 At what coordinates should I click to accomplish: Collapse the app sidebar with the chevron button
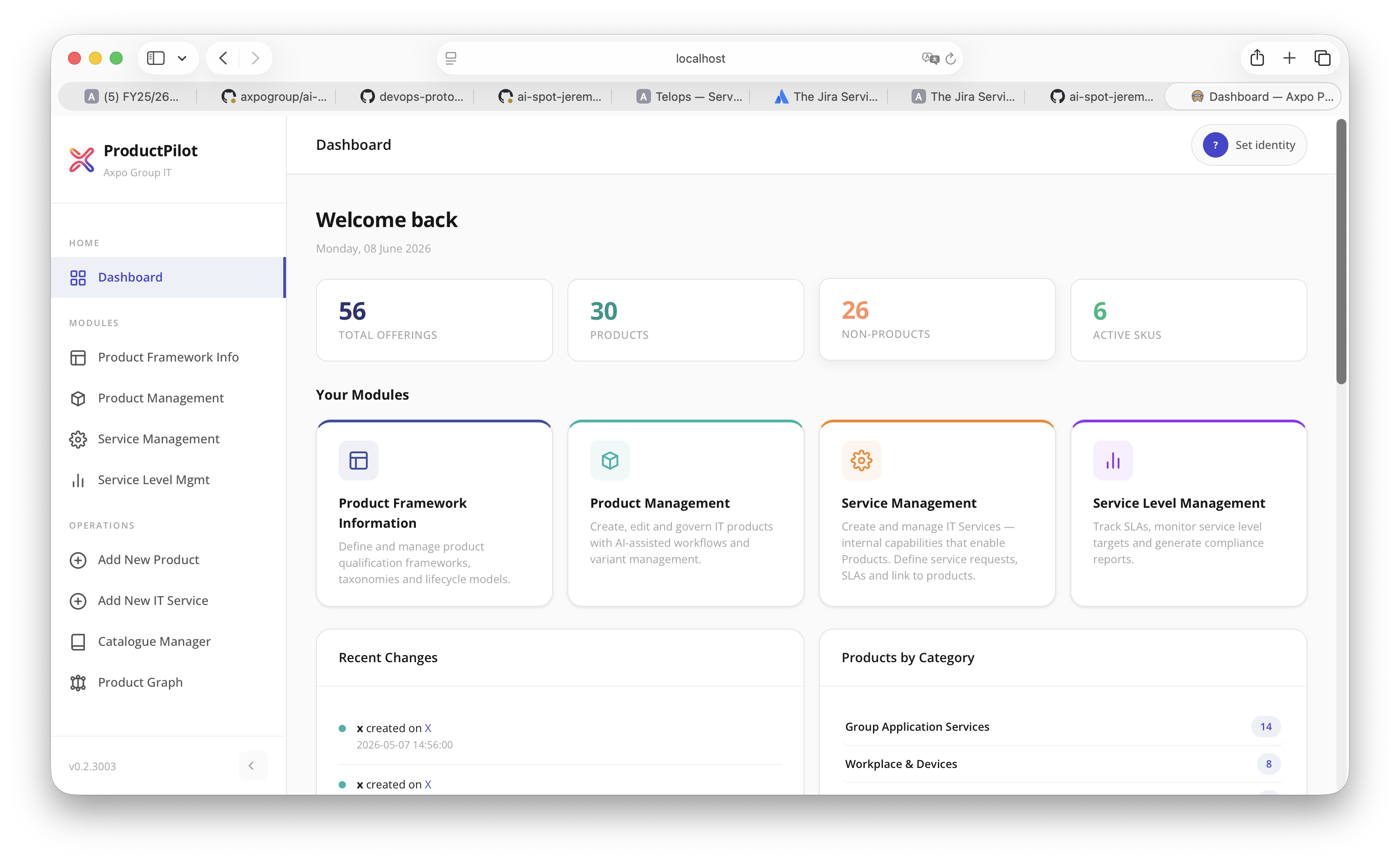(x=252, y=766)
